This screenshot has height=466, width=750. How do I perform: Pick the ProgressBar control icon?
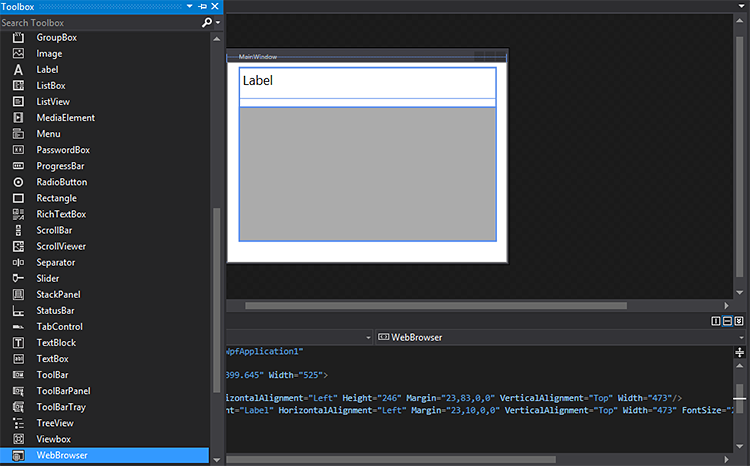pos(18,166)
